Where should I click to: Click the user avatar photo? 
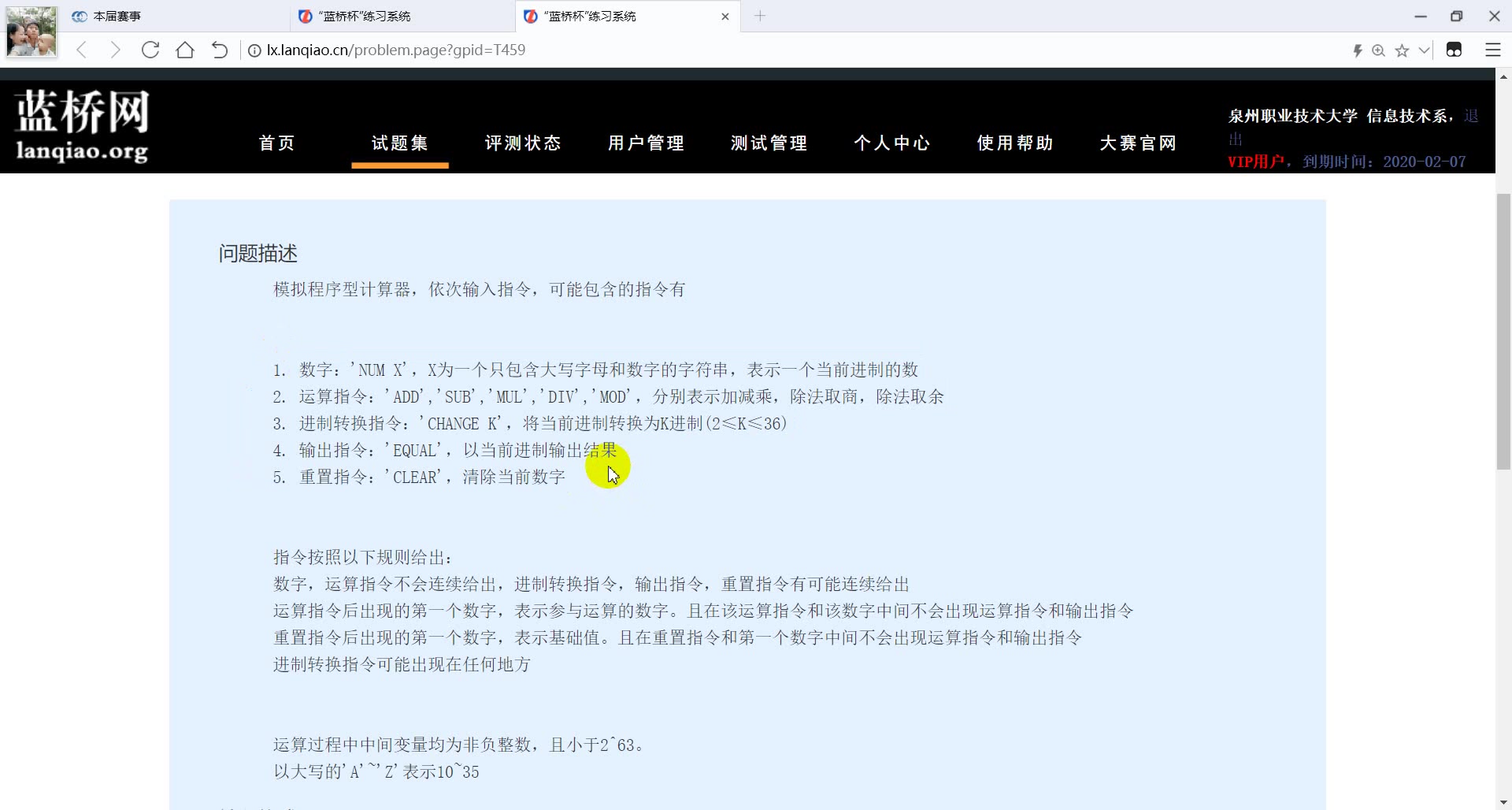(31, 32)
